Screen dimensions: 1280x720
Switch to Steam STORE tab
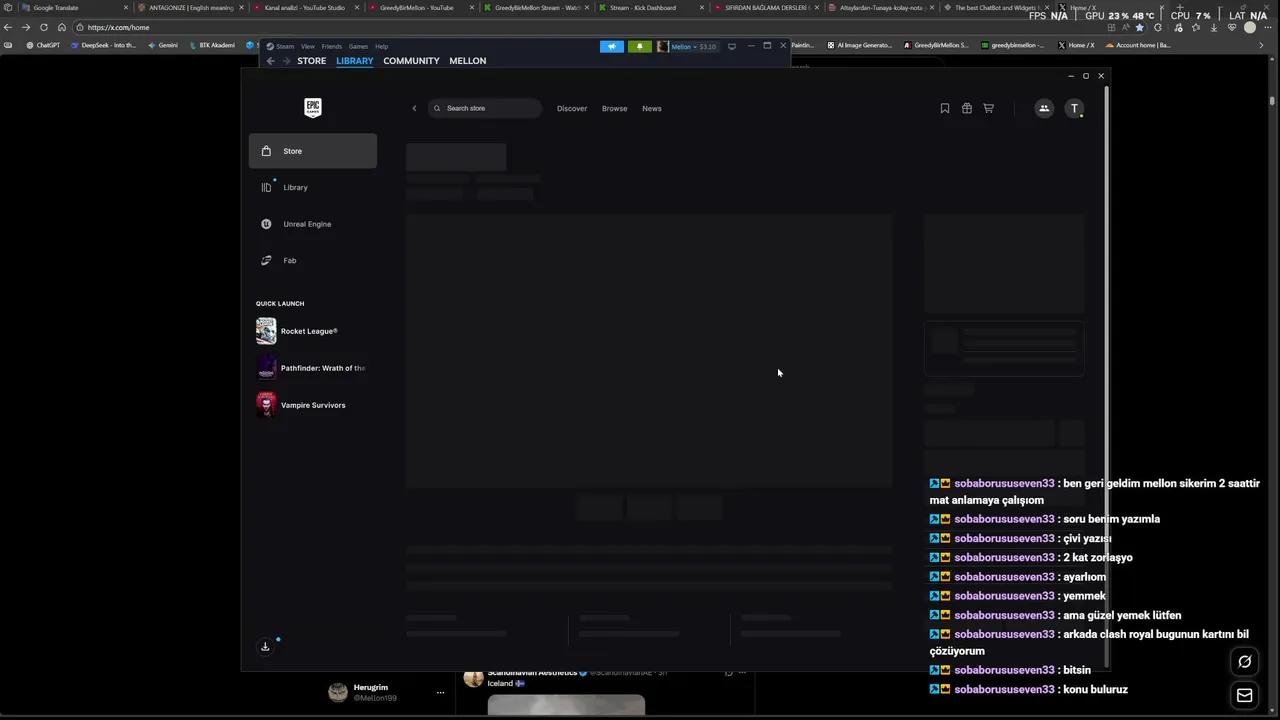(x=312, y=61)
